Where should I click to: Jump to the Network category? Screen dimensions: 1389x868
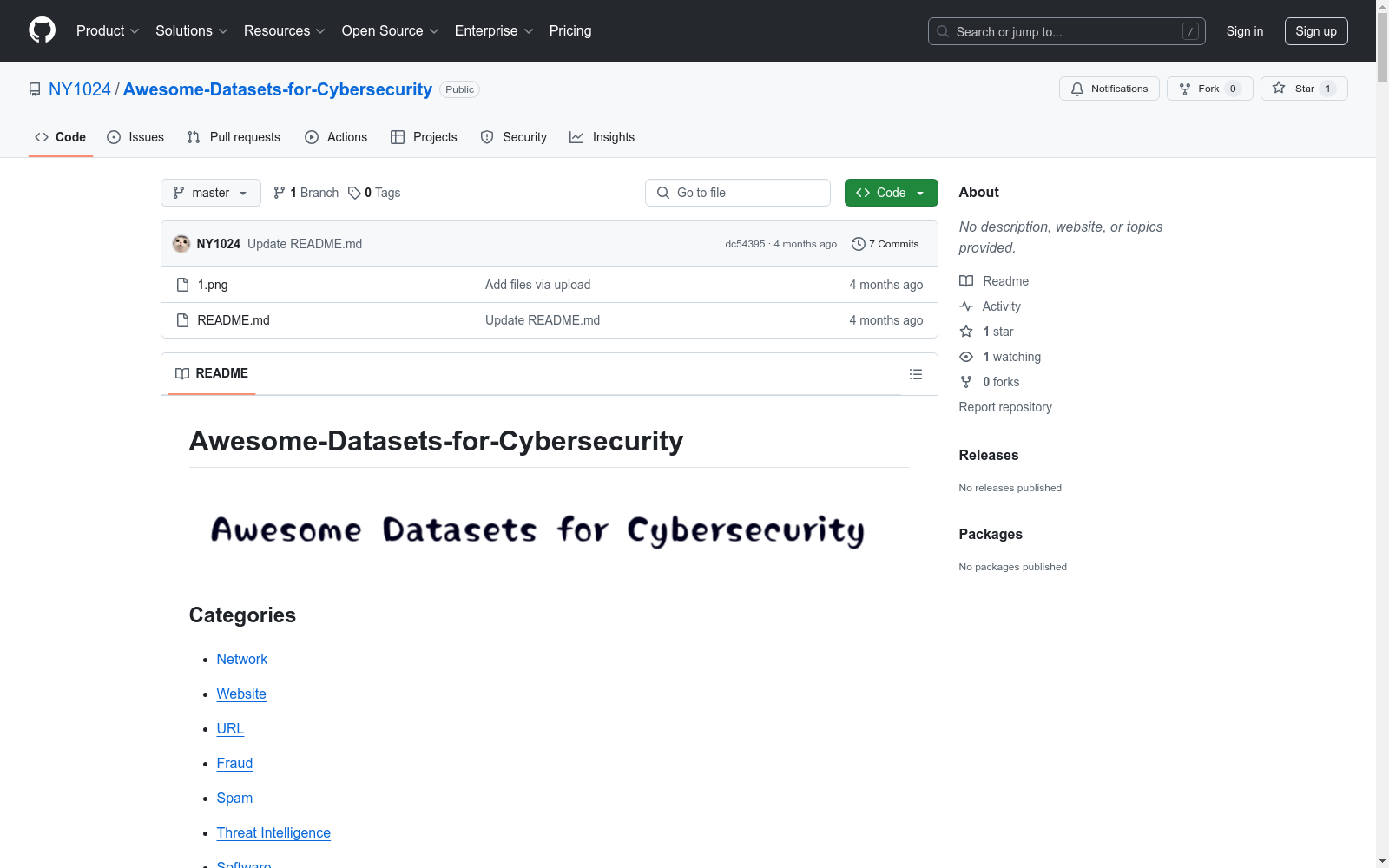[242, 660]
